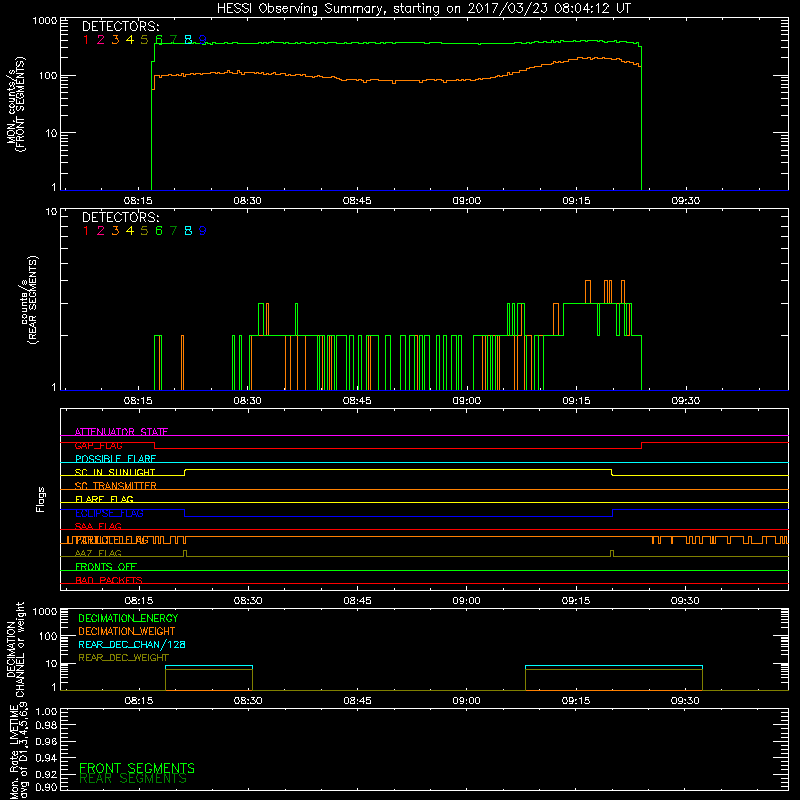Click detector 2 in rear segments legend

[101, 231]
